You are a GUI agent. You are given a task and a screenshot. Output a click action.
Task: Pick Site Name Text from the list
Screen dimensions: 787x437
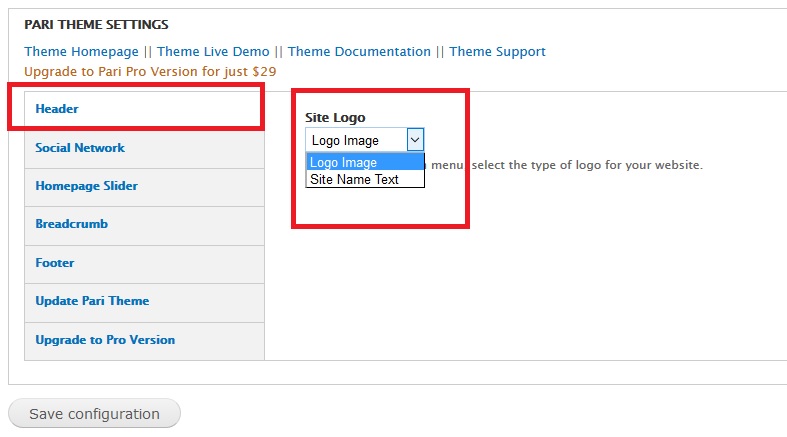click(354, 180)
